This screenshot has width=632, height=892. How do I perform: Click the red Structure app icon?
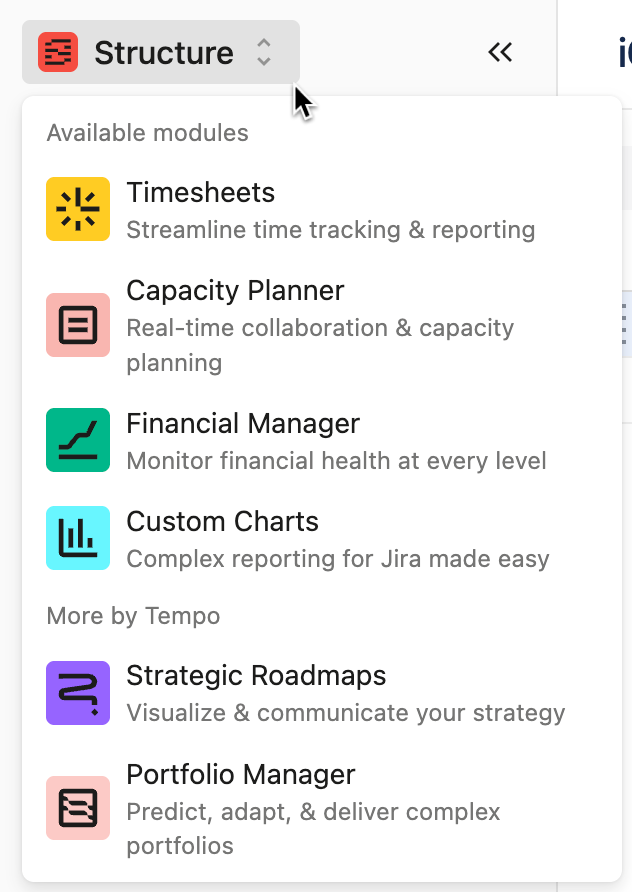point(58,52)
